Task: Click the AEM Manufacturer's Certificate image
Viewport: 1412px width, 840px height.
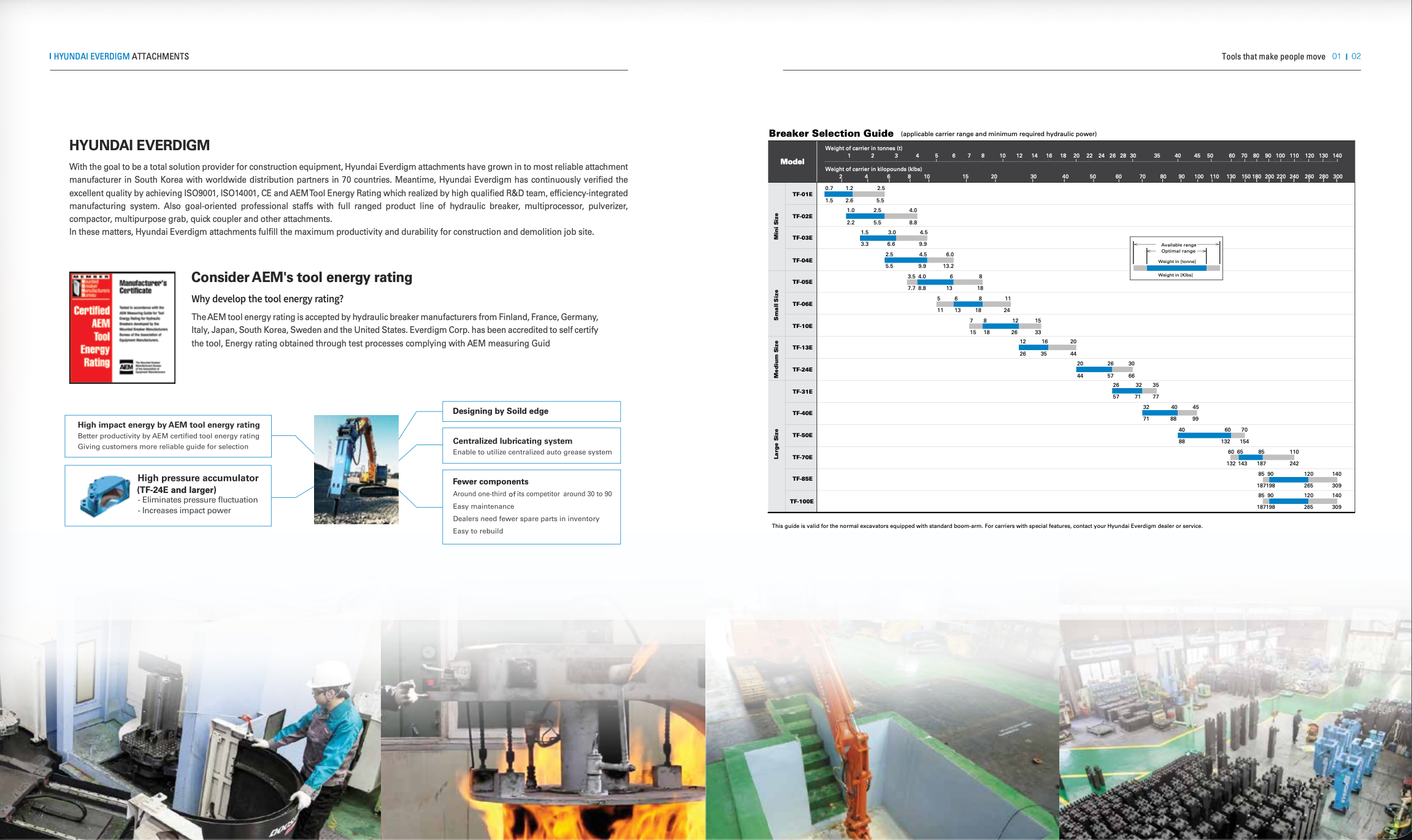Action: click(x=122, y=327)
